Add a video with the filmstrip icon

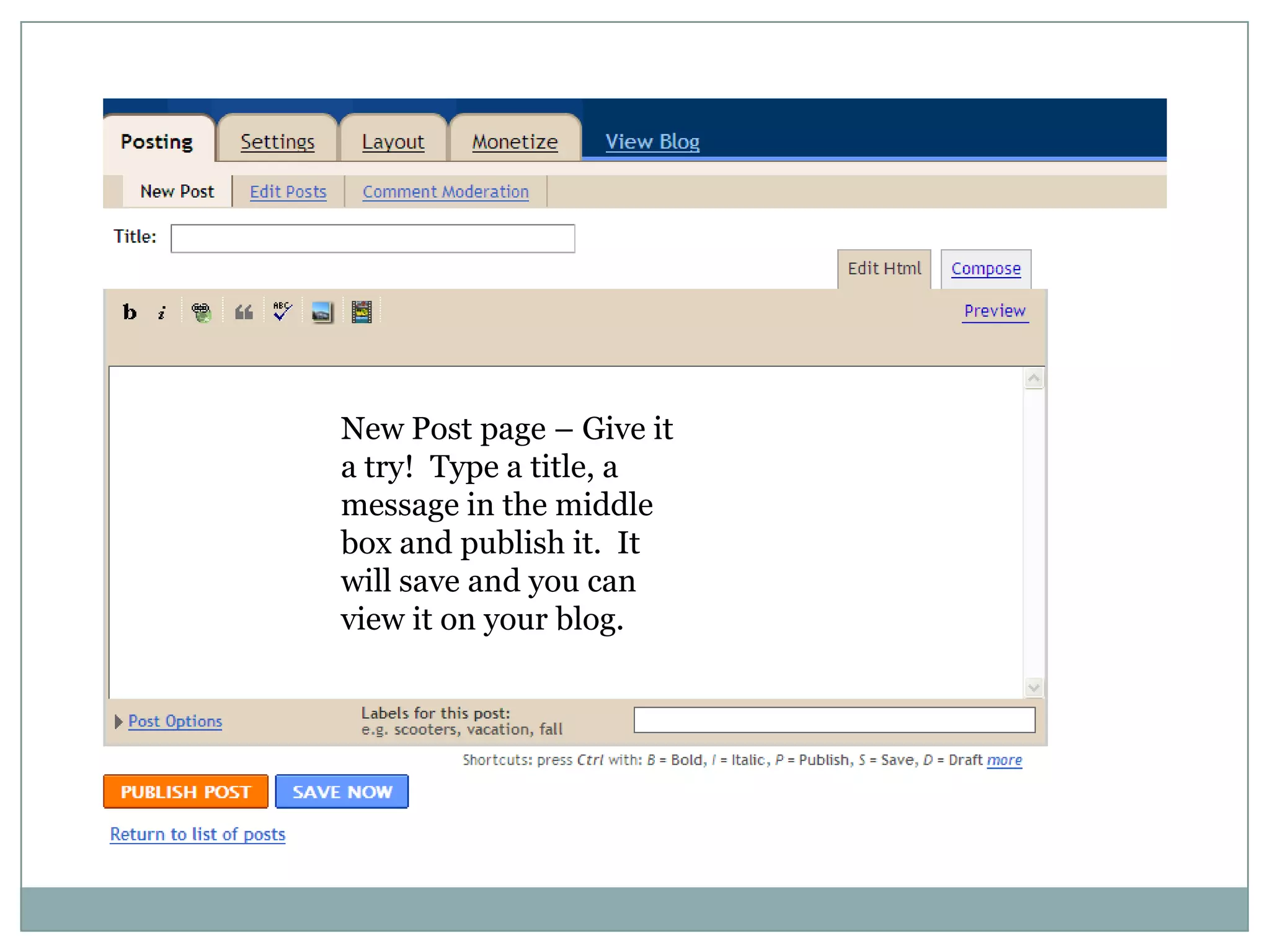362,312
